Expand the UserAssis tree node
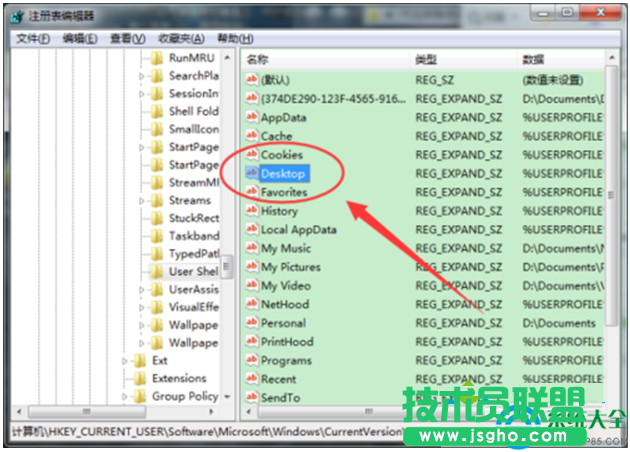The image size is (630, 452). 141,290
